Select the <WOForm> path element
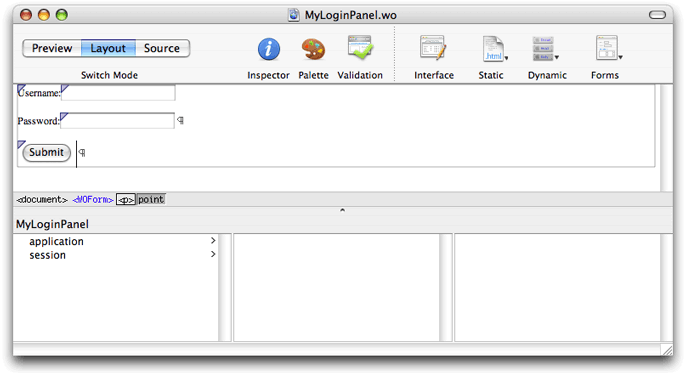Viewport: 686px width, 378px height. pyautogui.click(x=93, y=200)
